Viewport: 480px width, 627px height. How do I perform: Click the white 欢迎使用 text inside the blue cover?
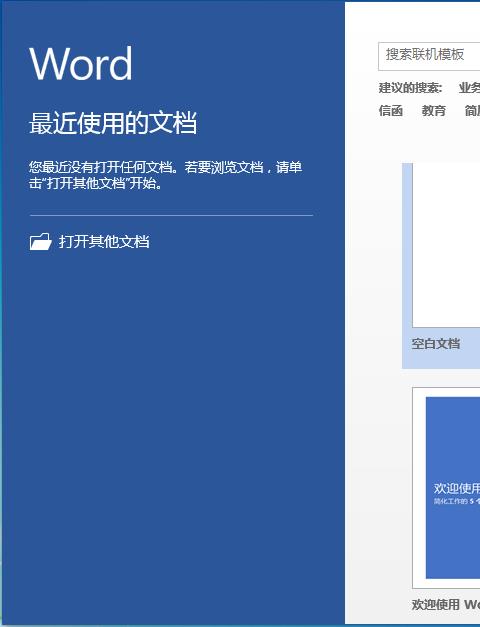pyautogui.click(x=456, y=488)
